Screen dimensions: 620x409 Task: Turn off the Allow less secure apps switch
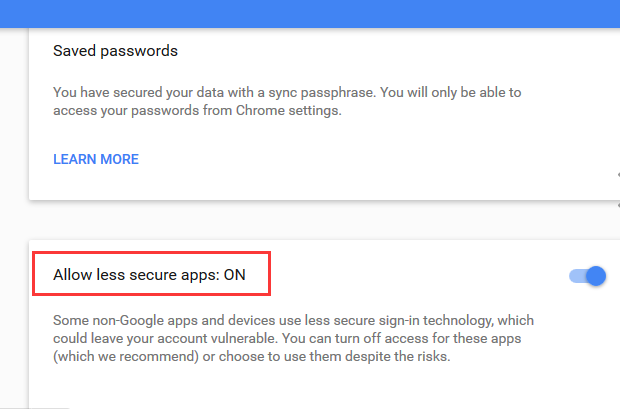(588, 276)
